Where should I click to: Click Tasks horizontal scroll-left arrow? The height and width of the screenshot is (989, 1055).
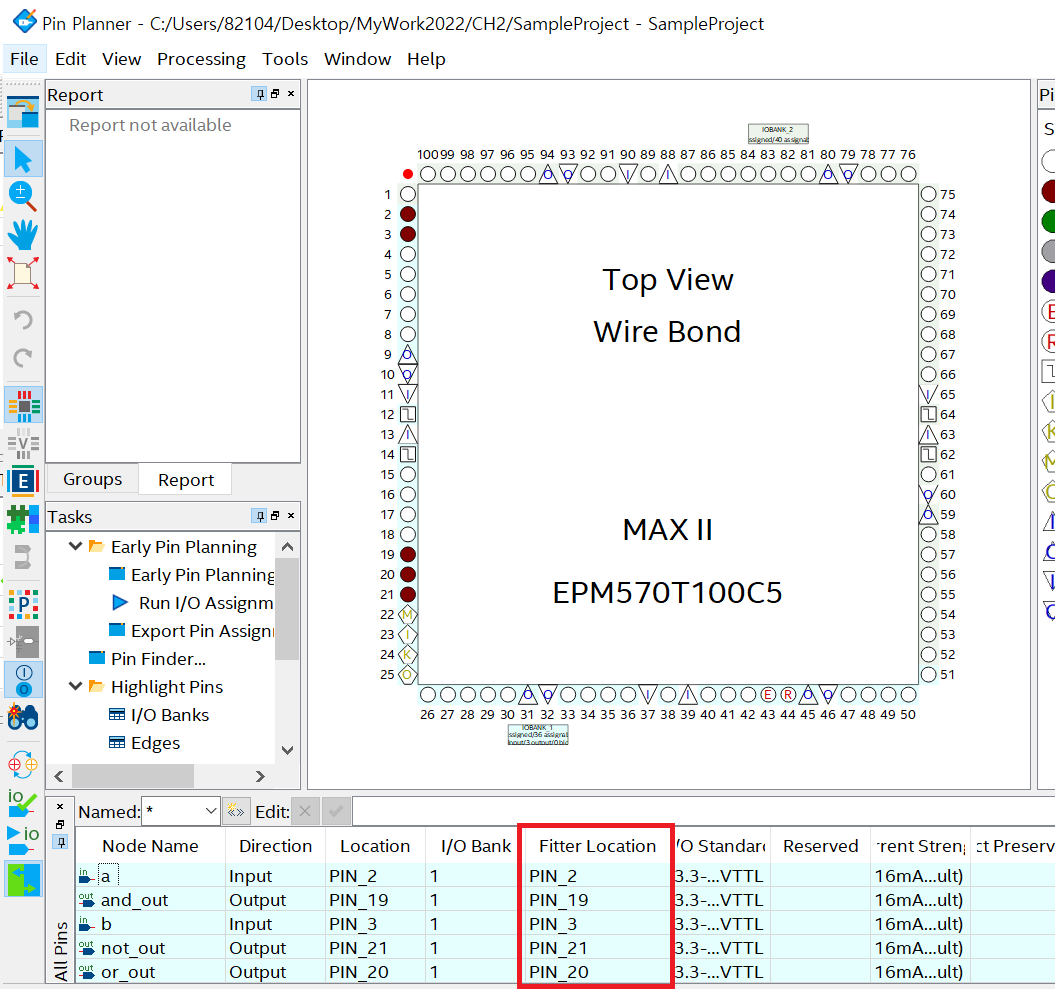(x=59, y=776)
